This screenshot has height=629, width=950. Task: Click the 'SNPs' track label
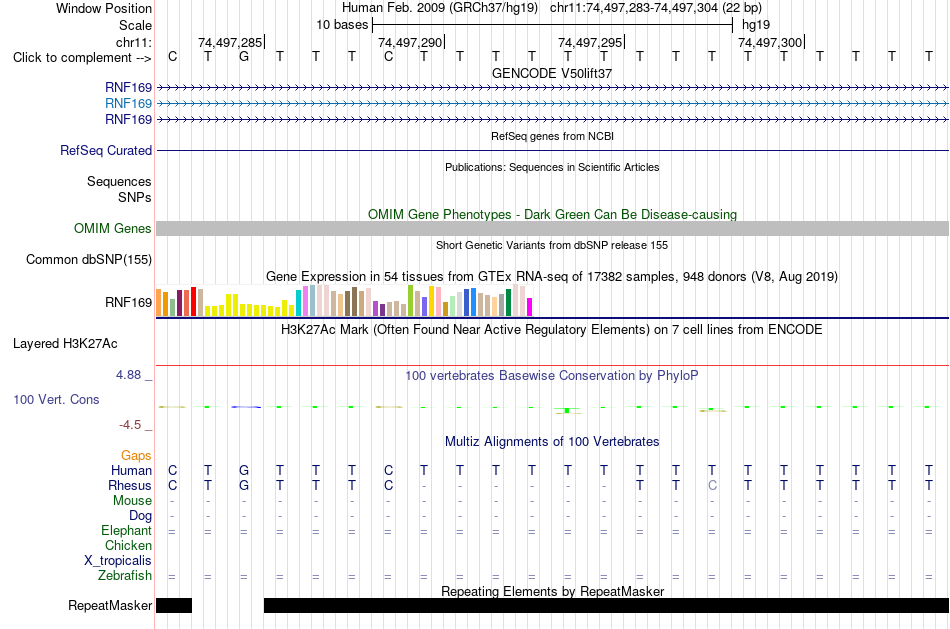coord(135,197)
